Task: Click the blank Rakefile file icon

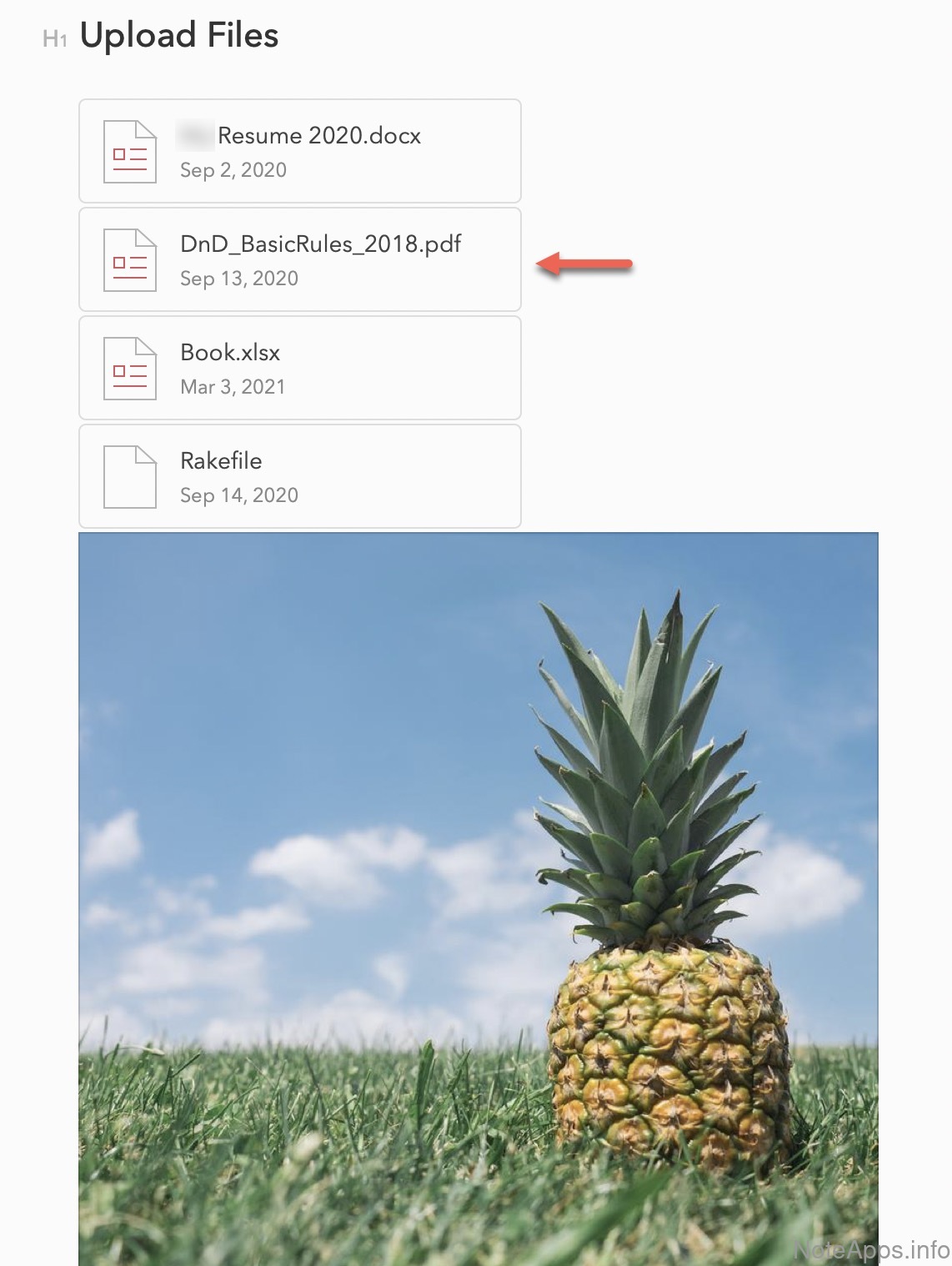Action: click(130, 477)
